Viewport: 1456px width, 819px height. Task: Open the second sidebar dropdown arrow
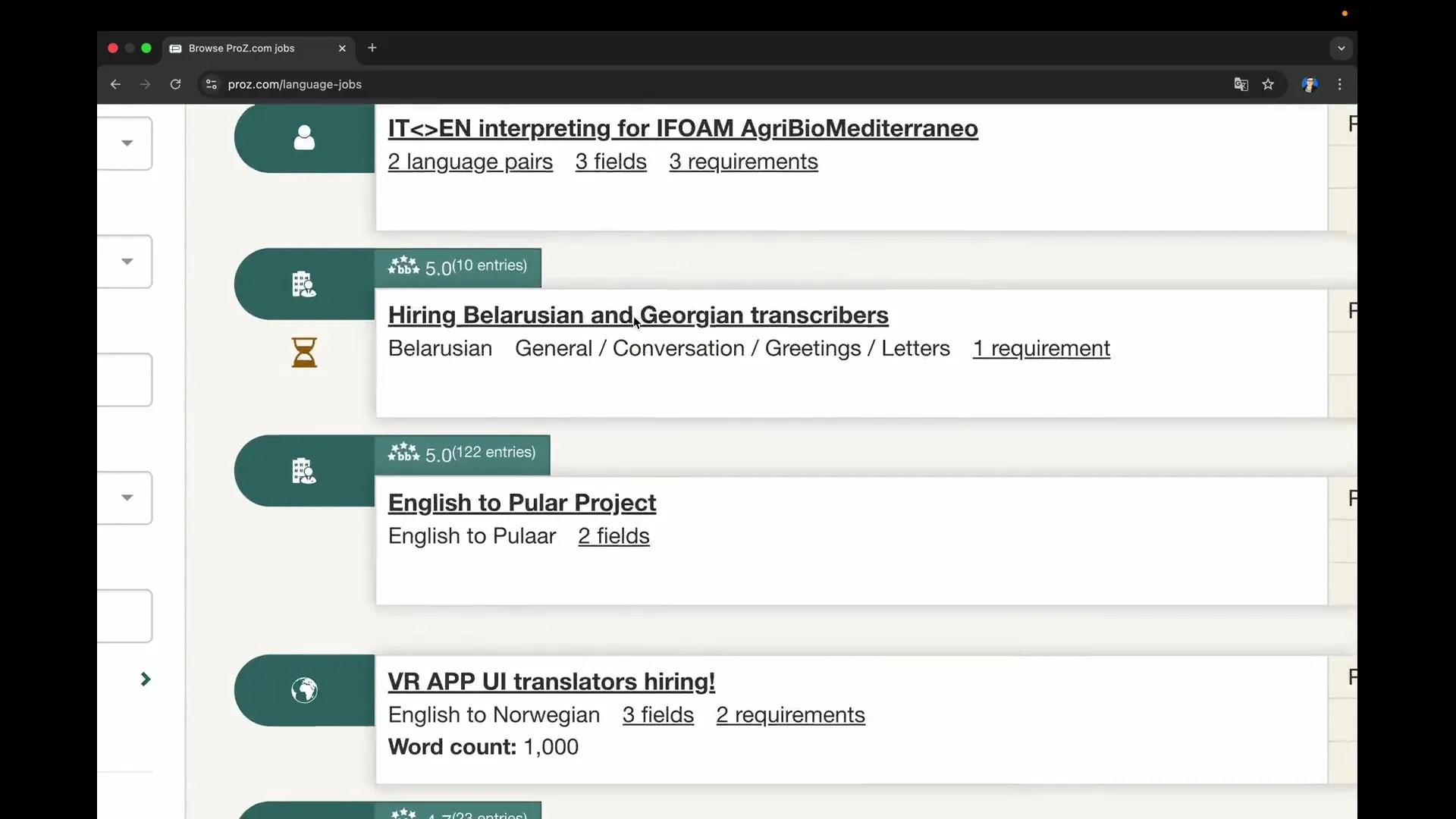(127, 261)
